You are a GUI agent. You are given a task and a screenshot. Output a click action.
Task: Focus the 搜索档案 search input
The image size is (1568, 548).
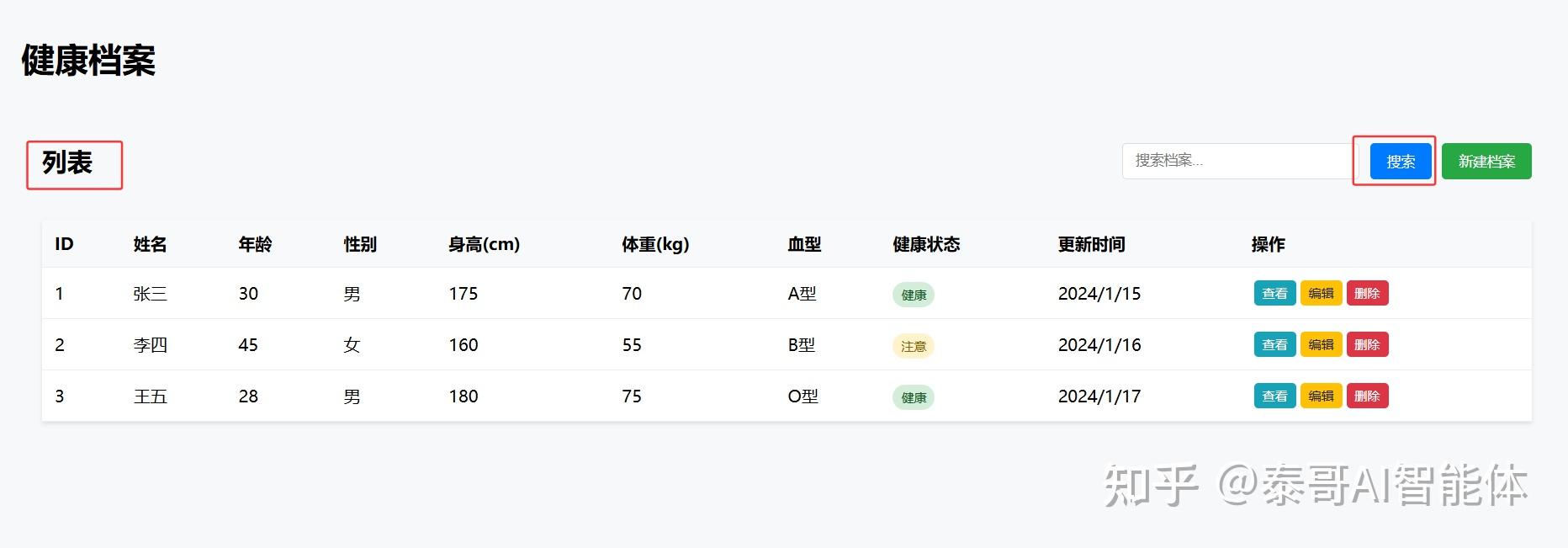1235,161
